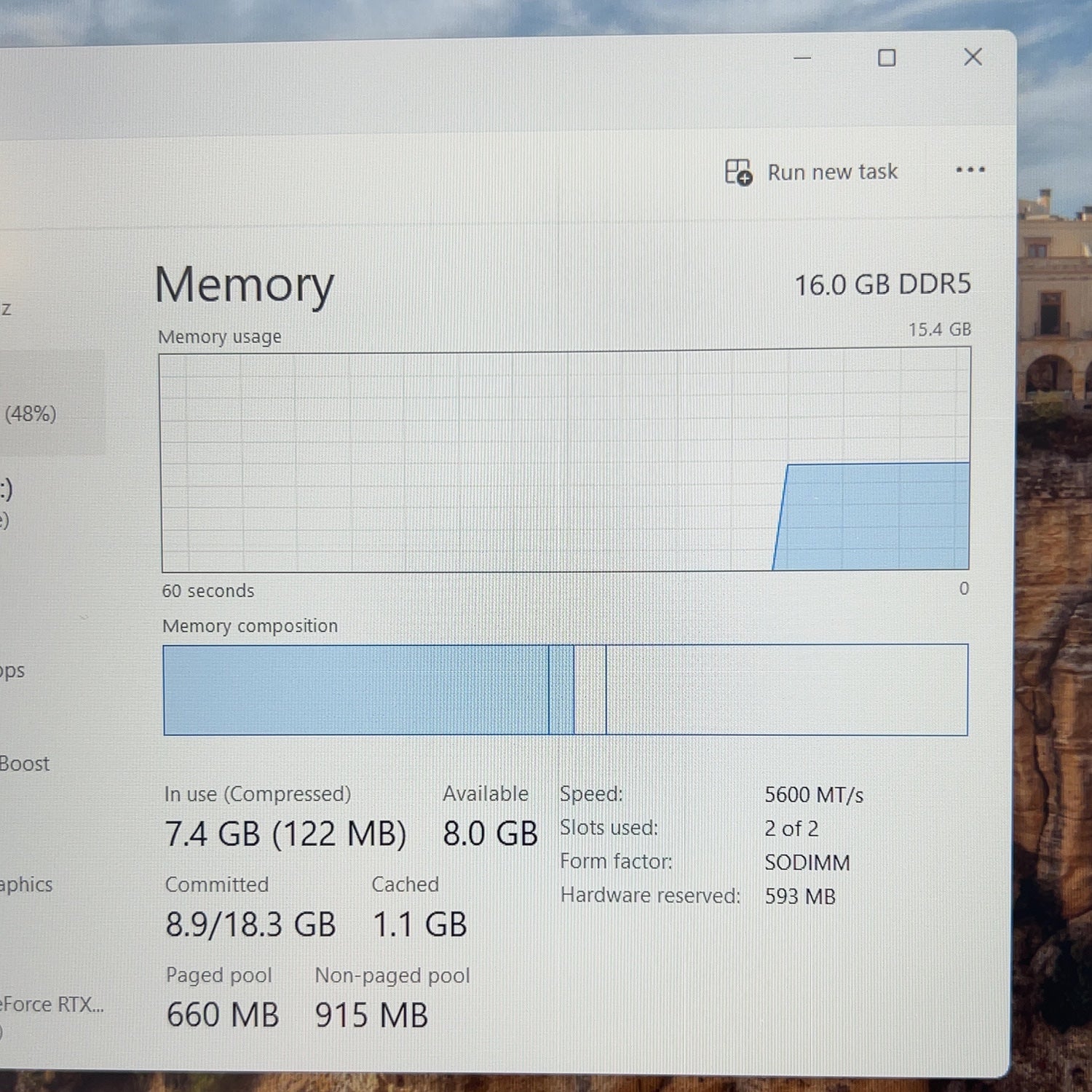Click the Available 8.0 GB value

click(x=490, y=834)
